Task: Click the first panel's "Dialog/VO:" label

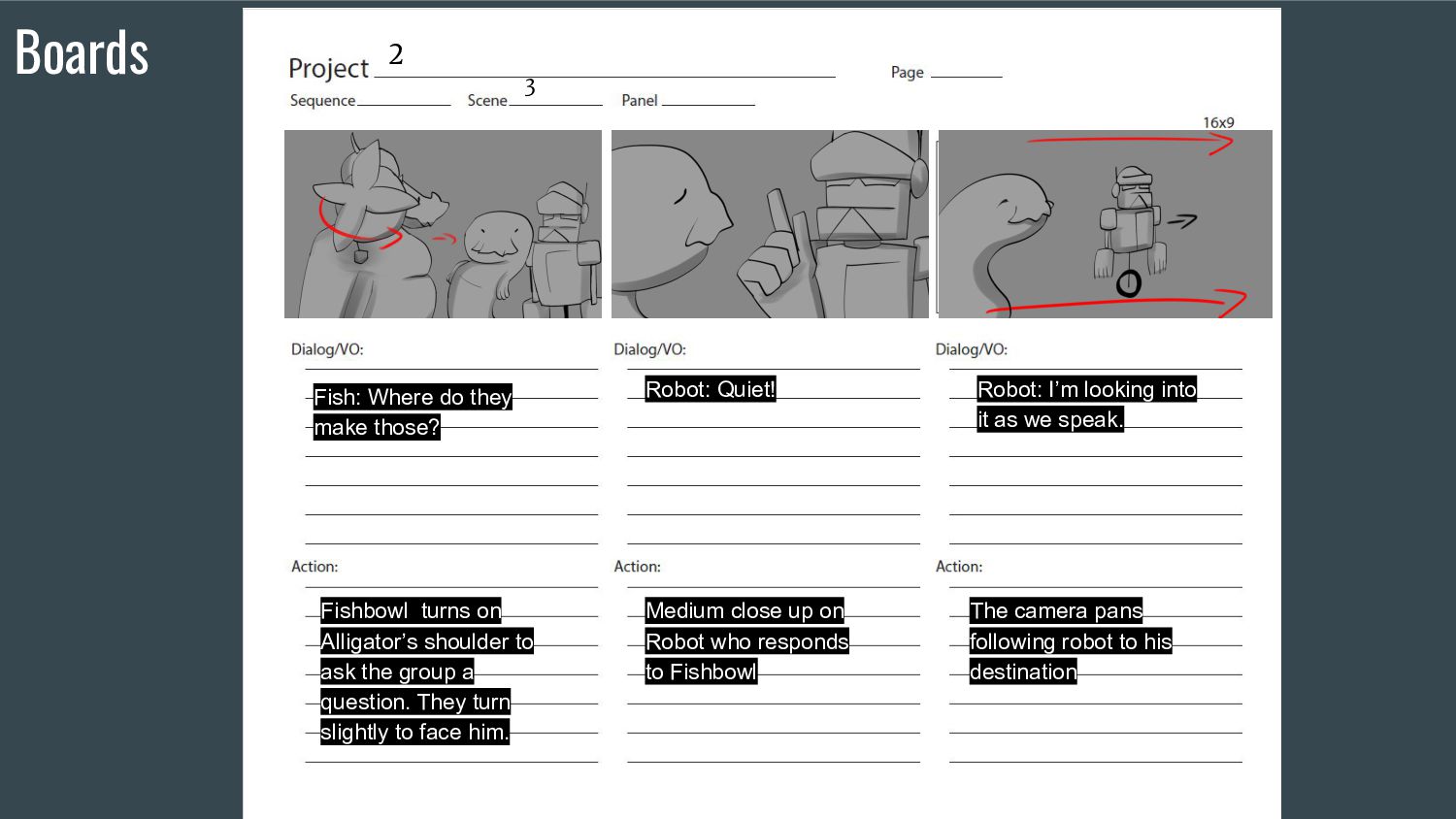Action: pyautogui.click(x=327, y=349)
